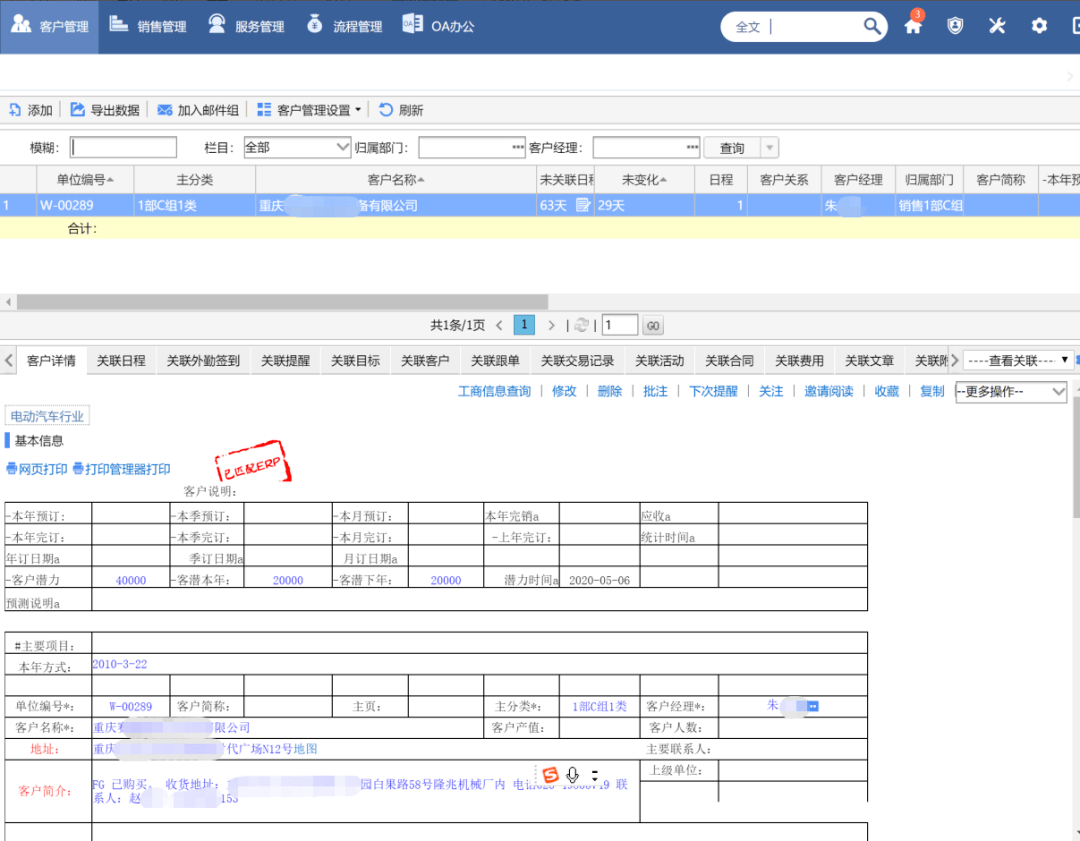Open the 栏目 全部 dropdown

[x=297, y=147]
